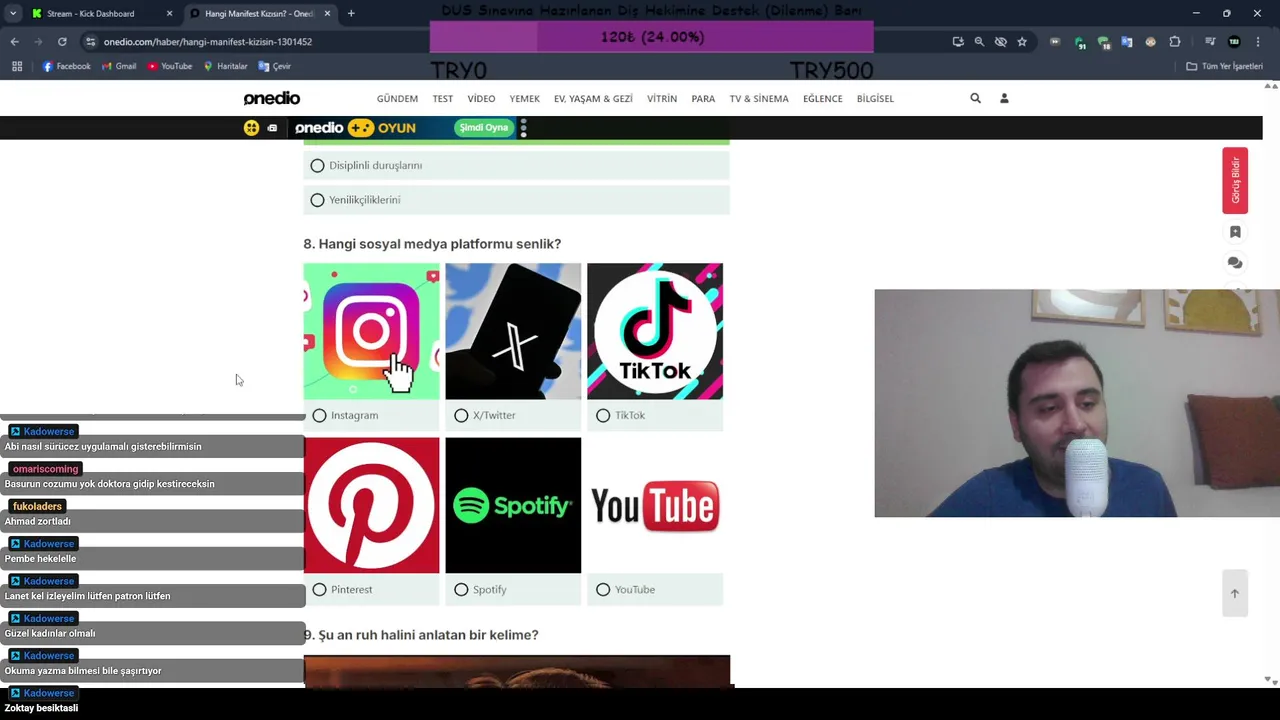Open the PARA menu item
The image size is (1280, 720).
[703, 99]
